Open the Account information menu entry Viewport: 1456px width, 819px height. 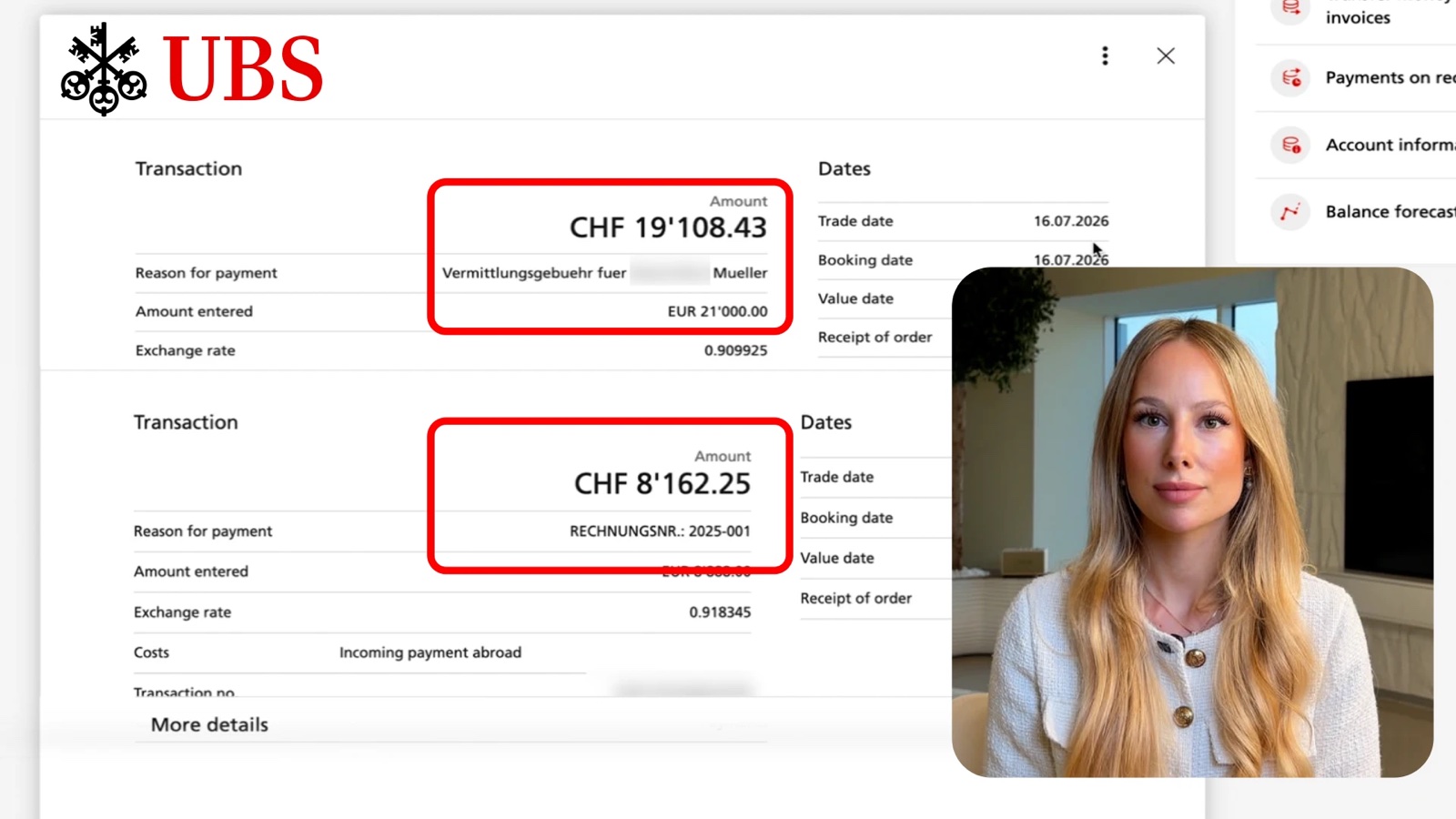(x=1390, y=145)
